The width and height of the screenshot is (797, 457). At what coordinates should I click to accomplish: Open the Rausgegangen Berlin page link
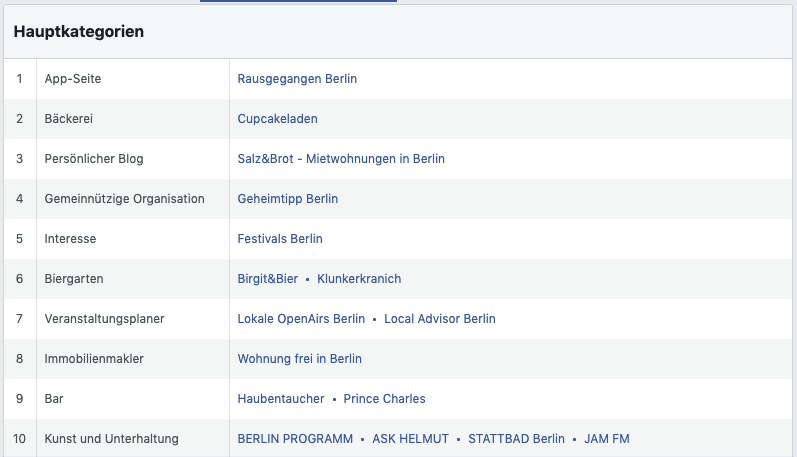pos(297,79)
